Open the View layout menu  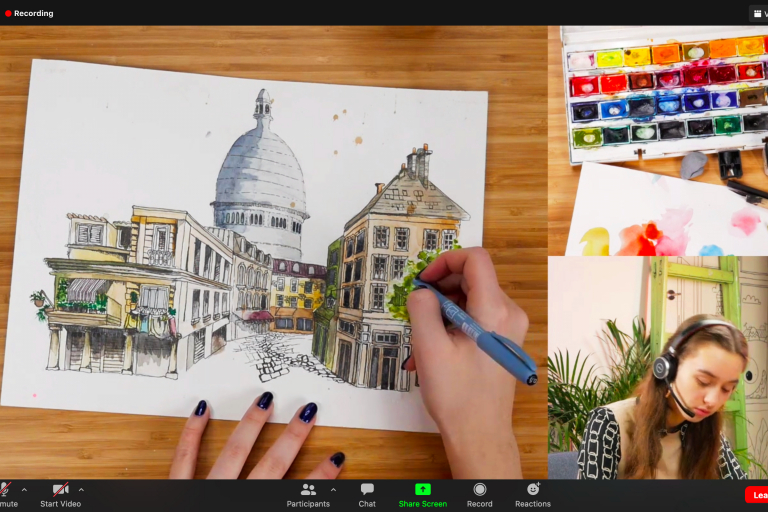[x=758, y=13]
